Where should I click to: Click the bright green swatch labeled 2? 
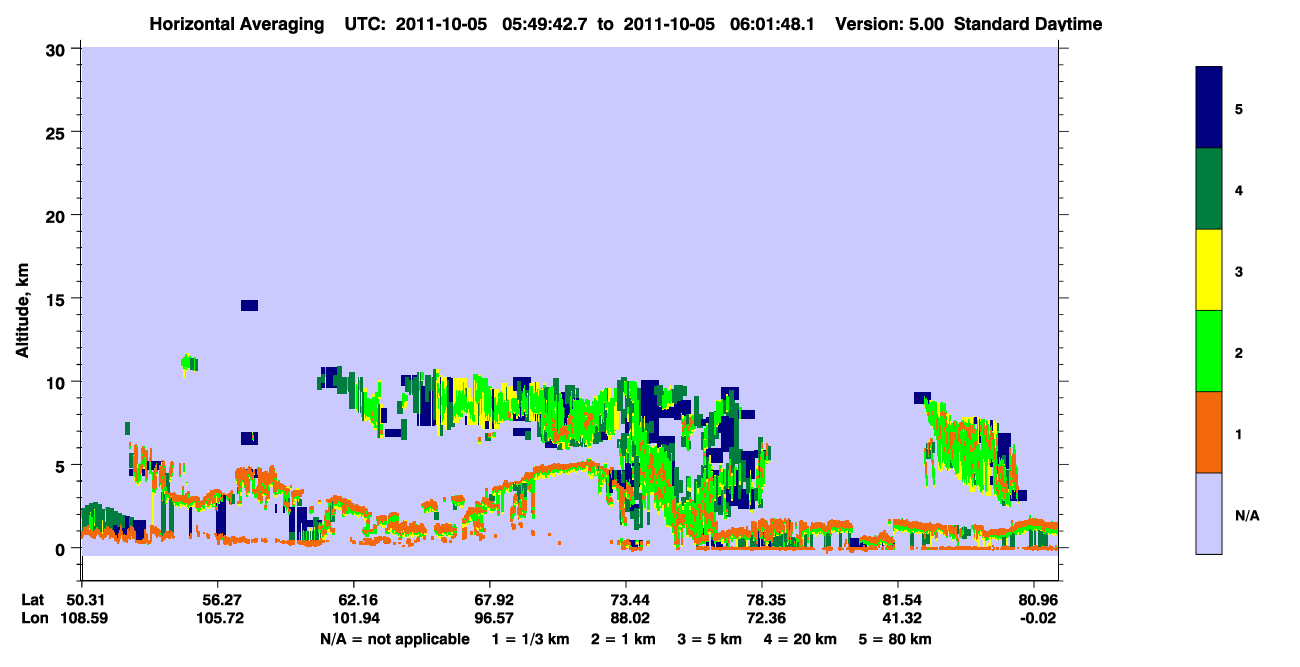[x=1209, y=351]
